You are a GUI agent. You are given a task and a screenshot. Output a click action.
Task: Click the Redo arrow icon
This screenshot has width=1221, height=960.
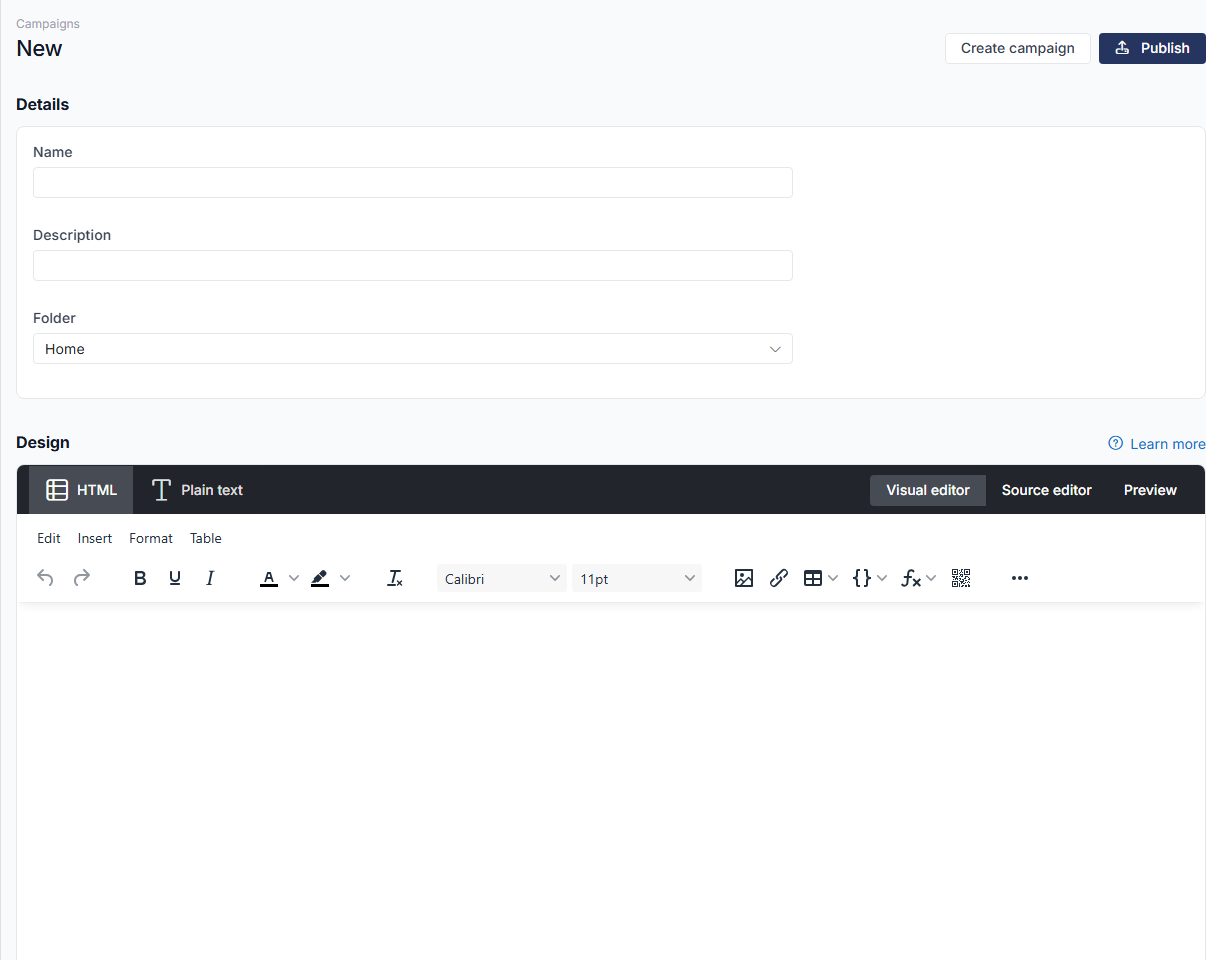82,578
